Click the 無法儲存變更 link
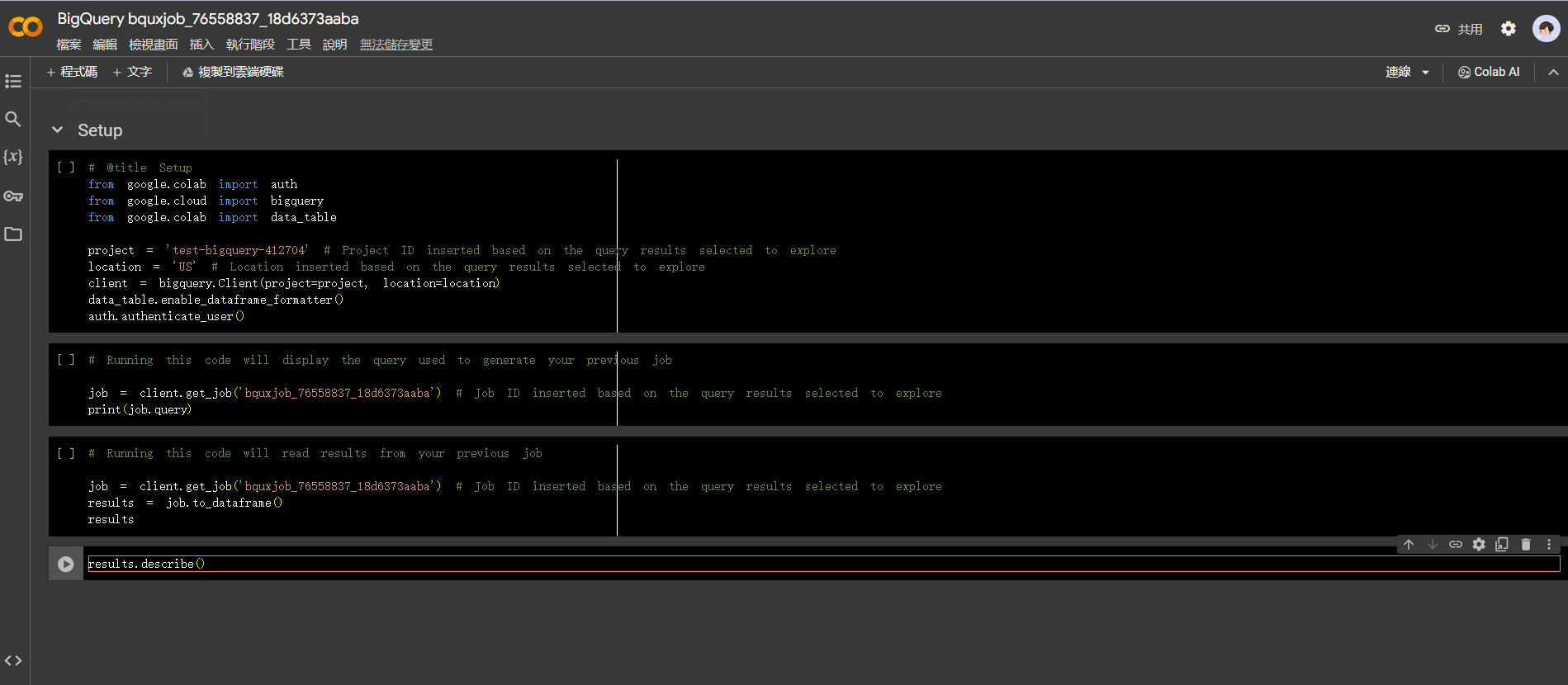 point(396,45)
